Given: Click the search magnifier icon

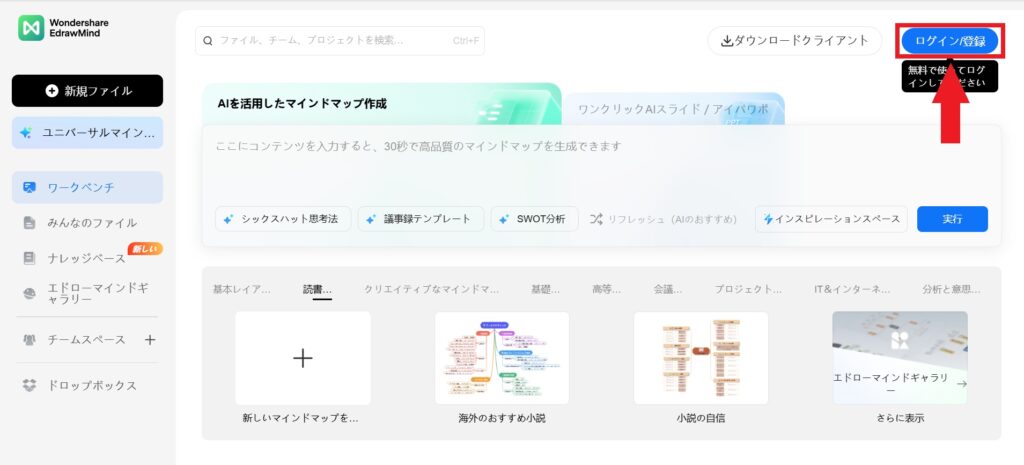Looking at the screenshot, I should click(208, 40).
